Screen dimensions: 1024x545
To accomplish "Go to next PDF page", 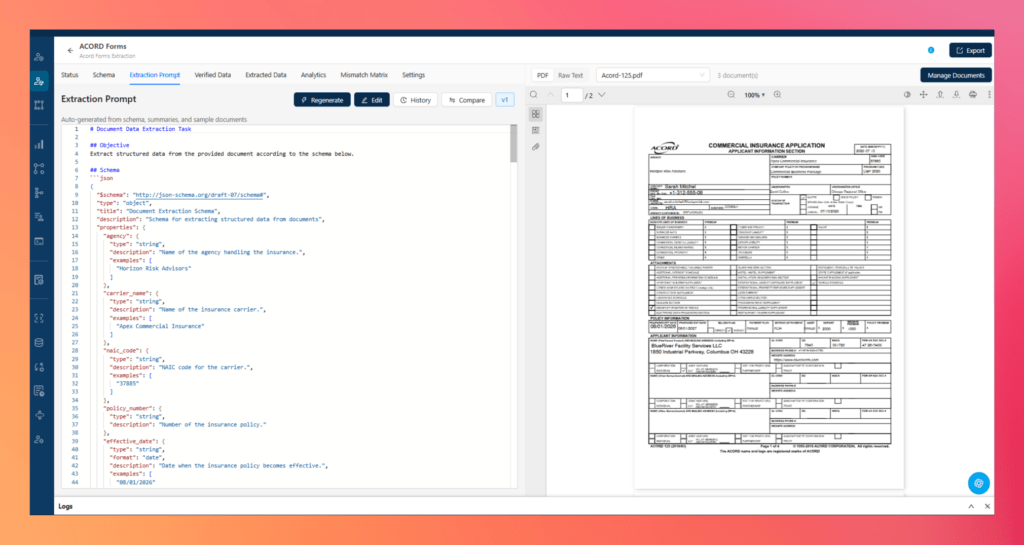I will tap(601, 95).
